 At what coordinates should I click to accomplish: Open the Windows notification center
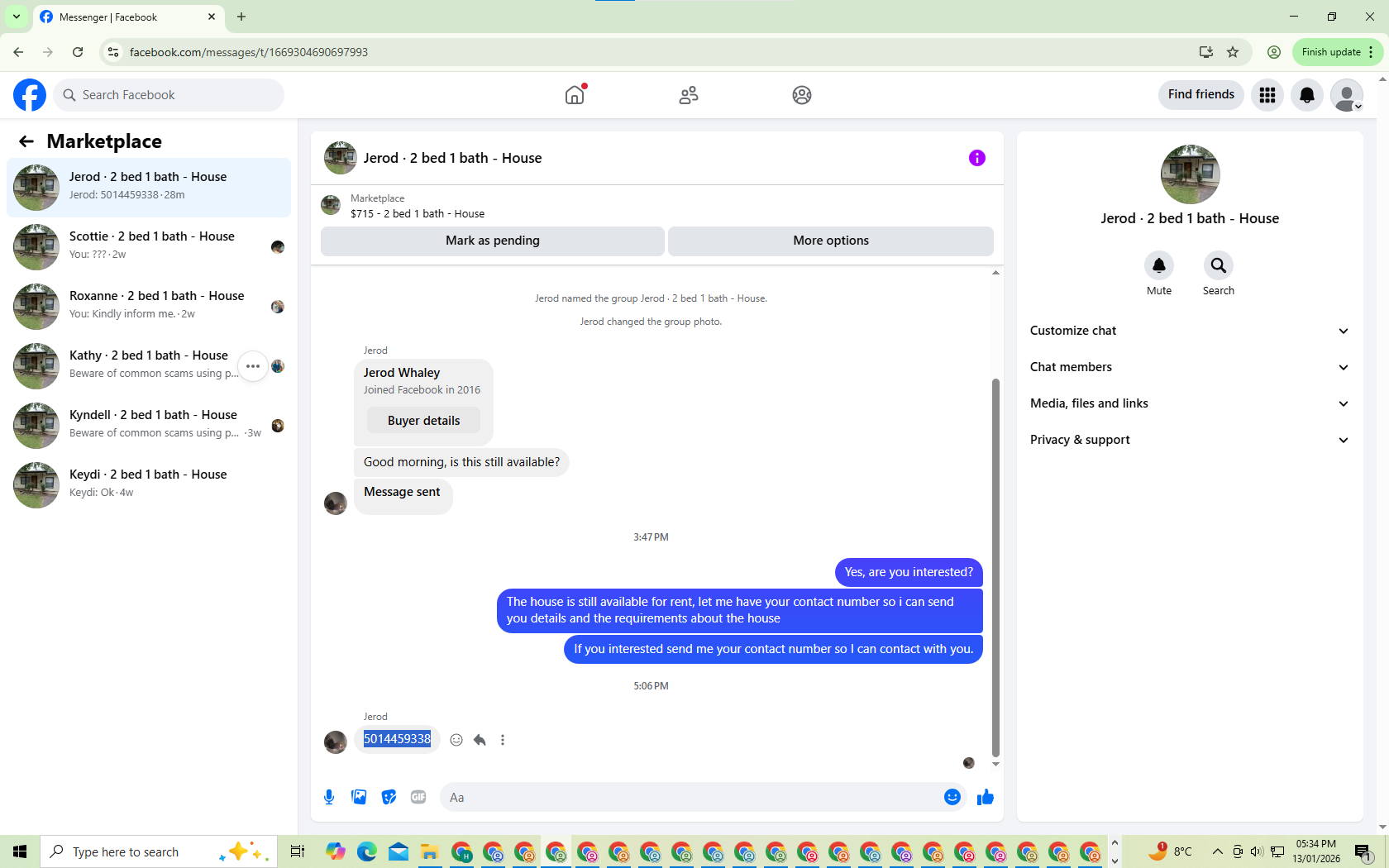point(1363,851)
